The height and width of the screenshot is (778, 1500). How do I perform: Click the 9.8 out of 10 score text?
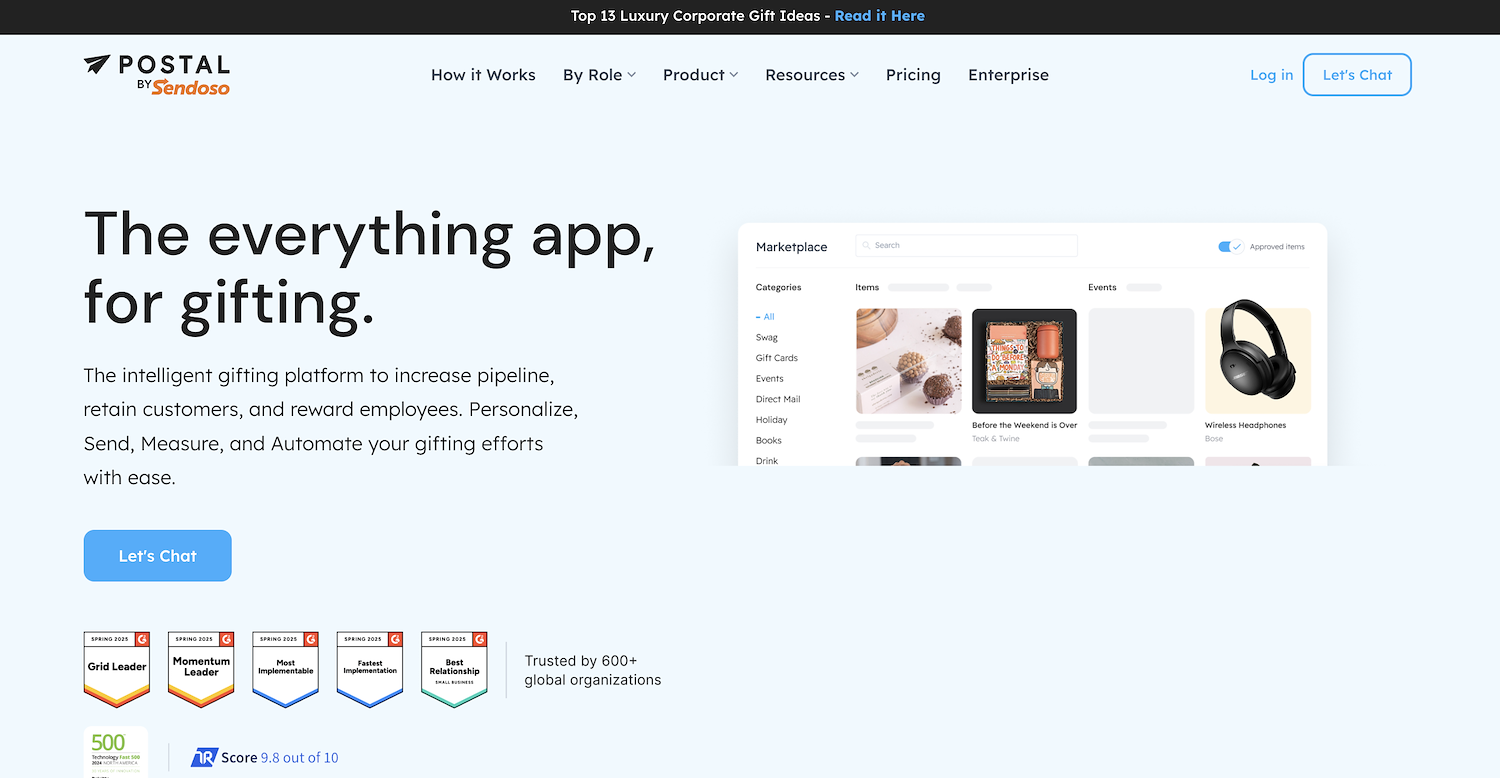pos(299,758)
